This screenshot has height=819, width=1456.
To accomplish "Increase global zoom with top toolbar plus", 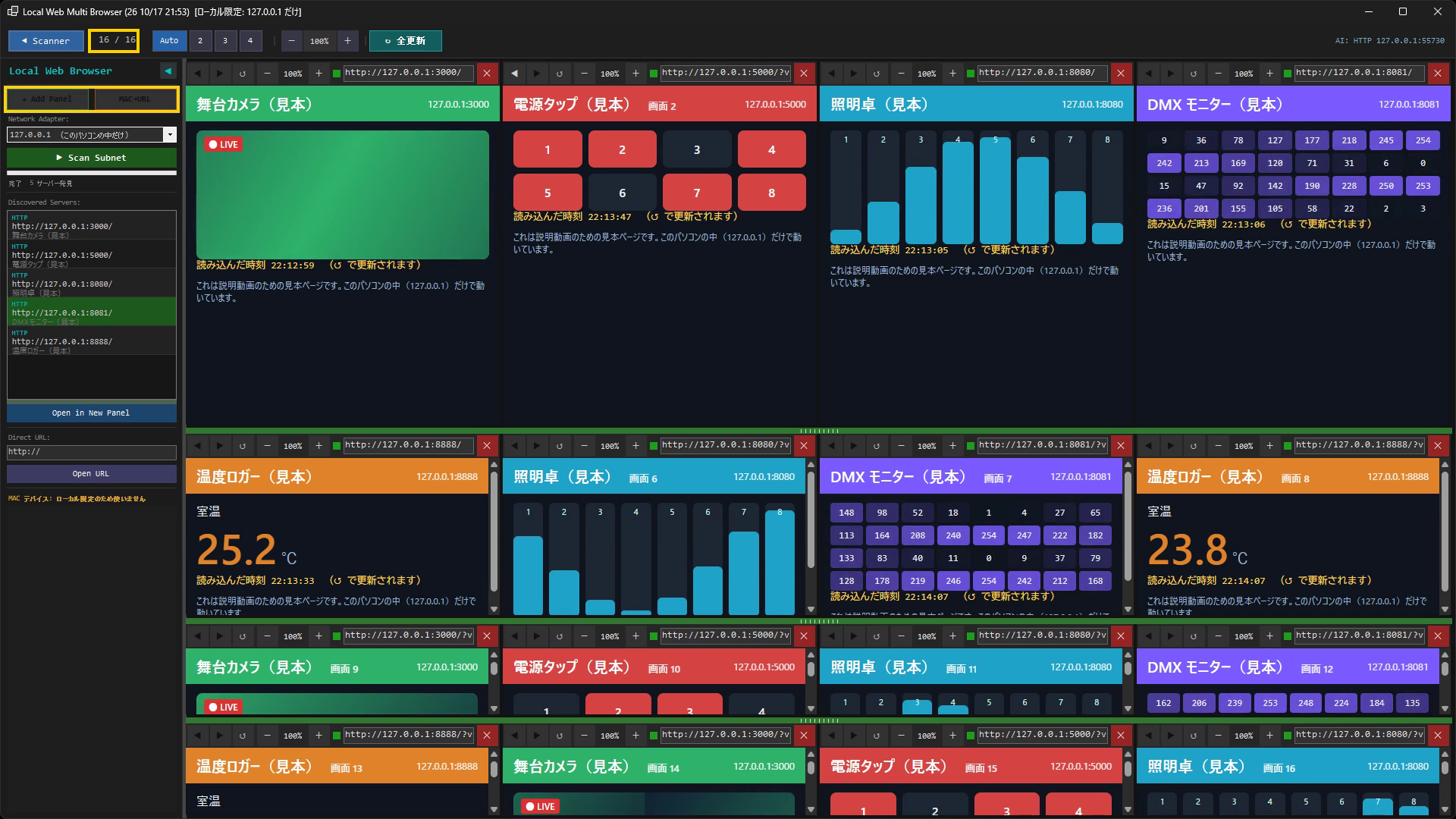I will tap(347, 41).
